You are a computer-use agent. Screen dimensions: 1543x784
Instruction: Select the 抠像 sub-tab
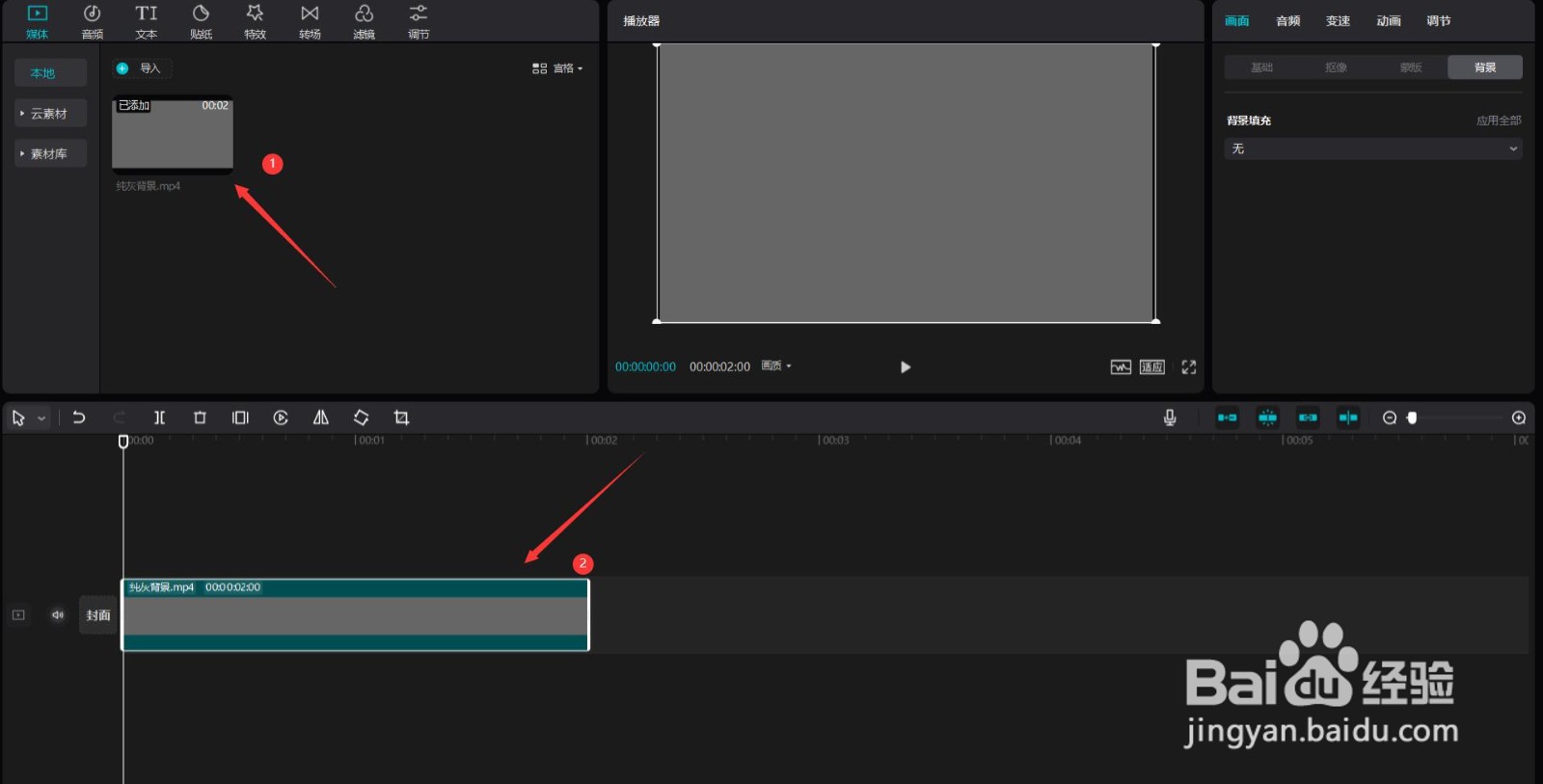click(1336, 68)
